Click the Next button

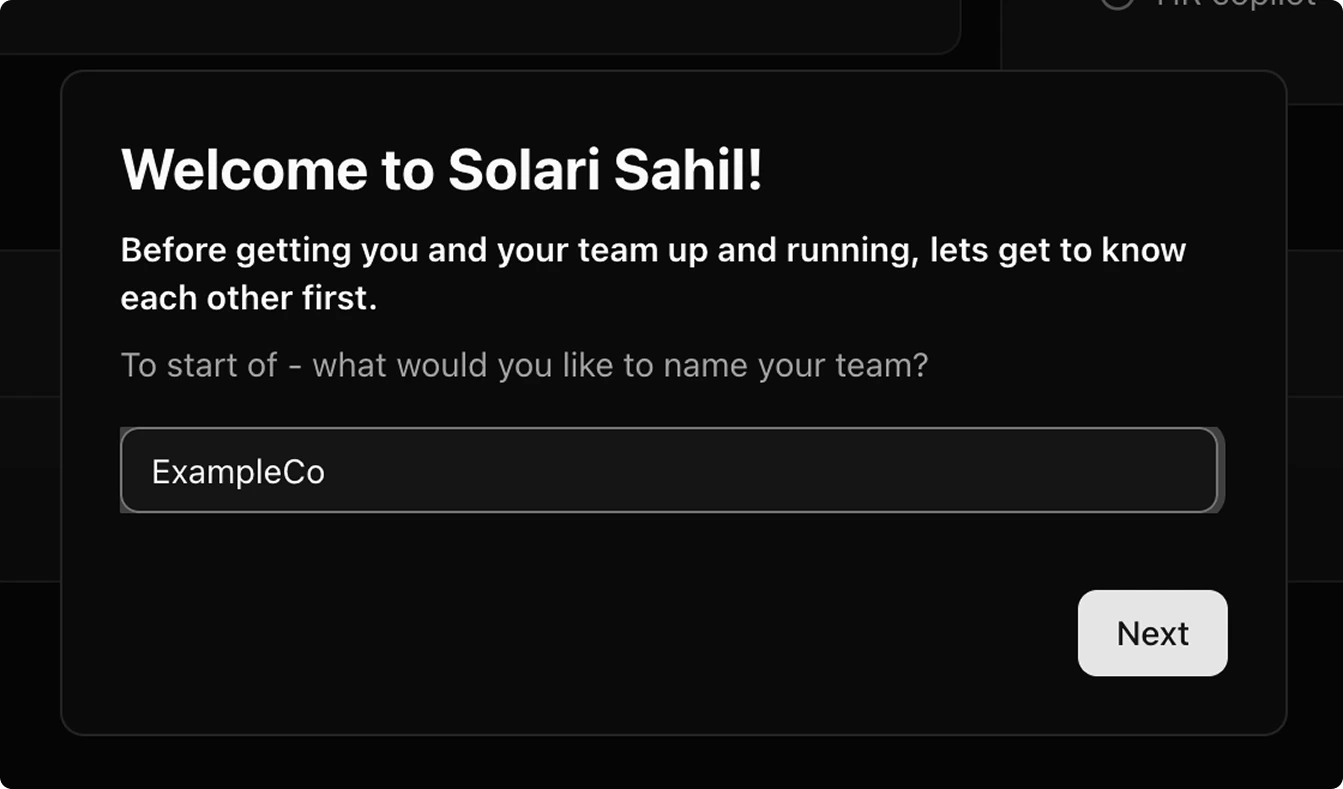click(x=1152, y=633)
